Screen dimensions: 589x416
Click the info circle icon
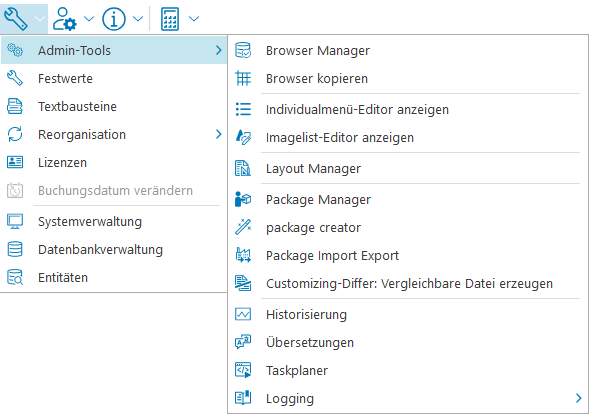(x=114, y=19)
